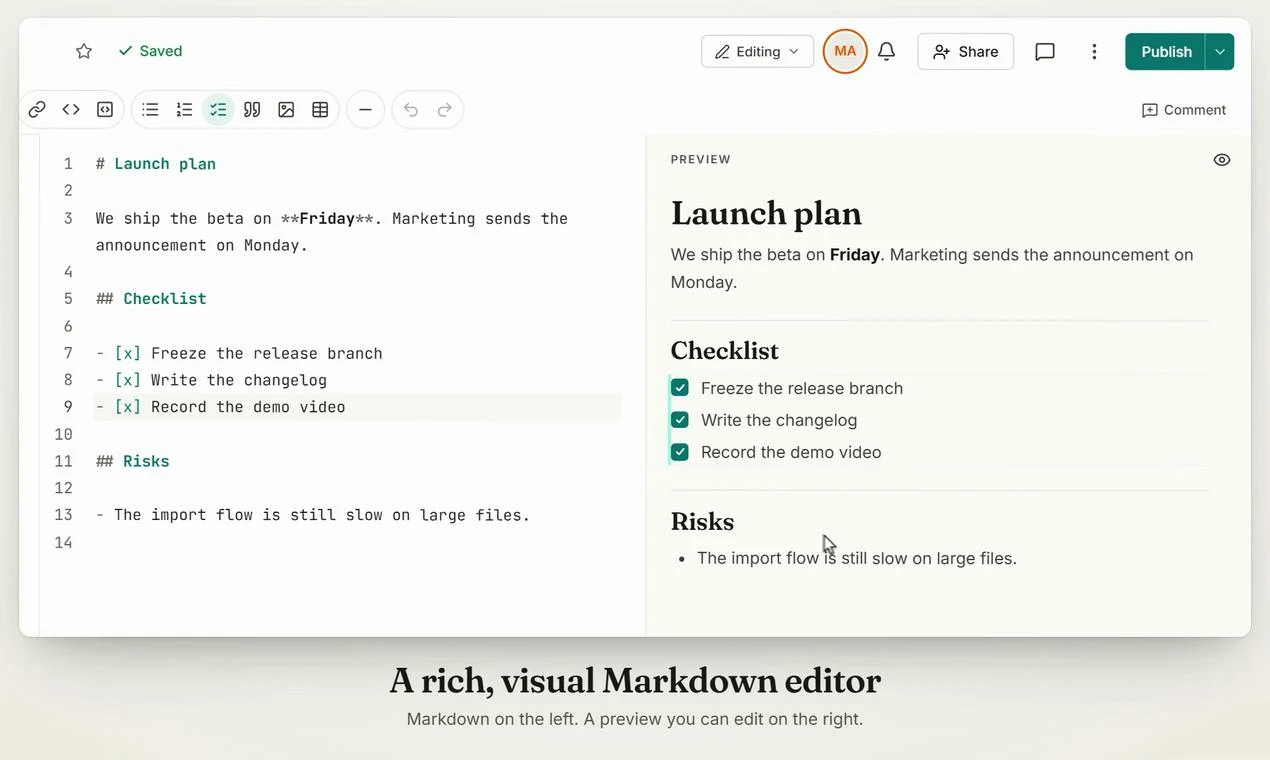The height and width of the screenshot is (760, 1270).
Task: Insert a horizontal rule divider
Action: click(x=365, y=110)
